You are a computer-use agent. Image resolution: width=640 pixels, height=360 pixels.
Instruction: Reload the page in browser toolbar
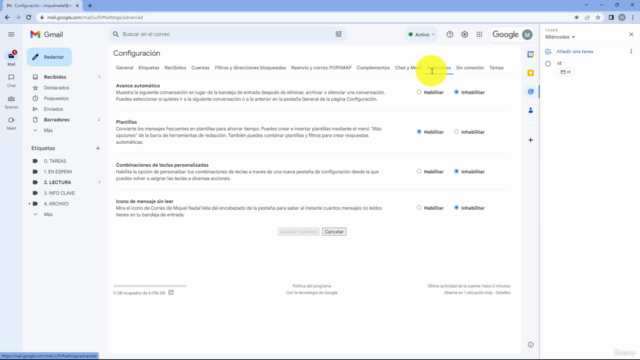(29, 18)
